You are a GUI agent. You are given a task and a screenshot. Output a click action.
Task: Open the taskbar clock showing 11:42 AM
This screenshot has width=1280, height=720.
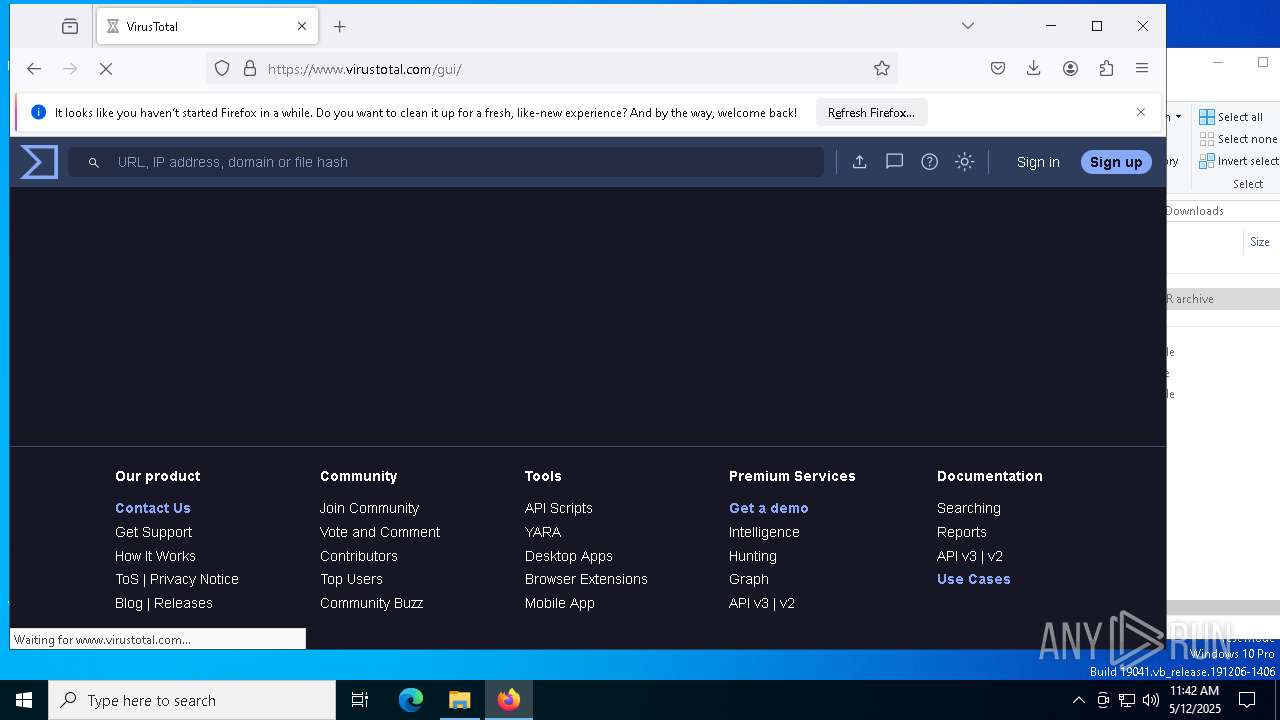pyautogui.click(x=1195, y=700)
